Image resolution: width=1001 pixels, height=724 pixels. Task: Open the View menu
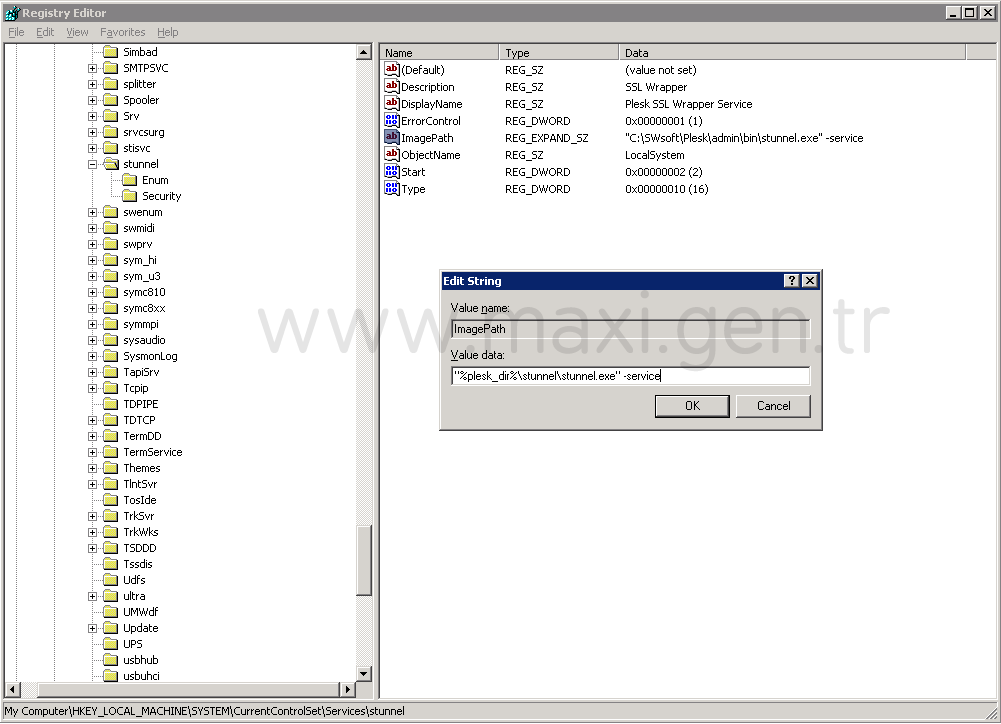[77, 32]
